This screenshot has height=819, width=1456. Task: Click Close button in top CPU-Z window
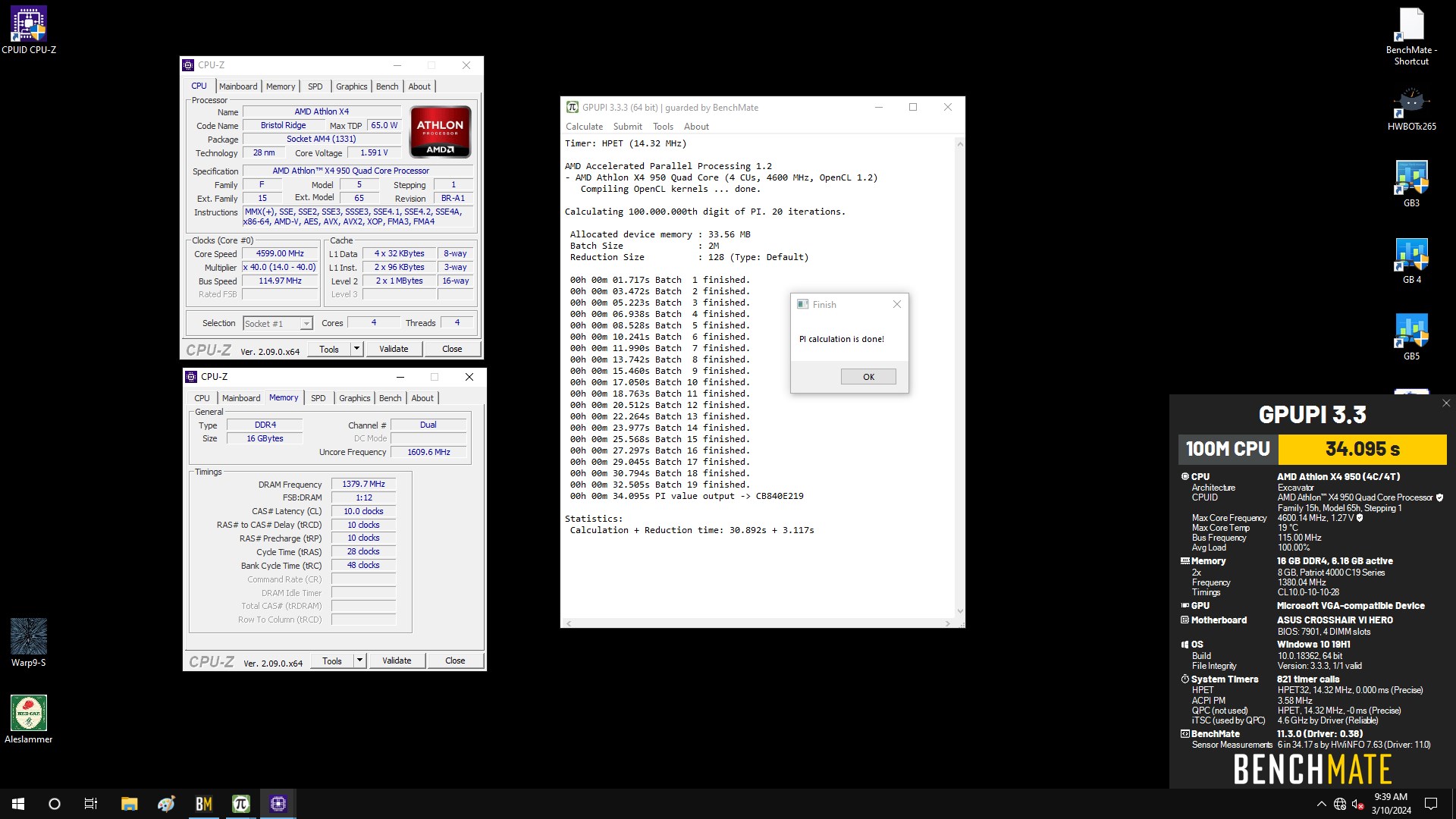tap(452, 349)
